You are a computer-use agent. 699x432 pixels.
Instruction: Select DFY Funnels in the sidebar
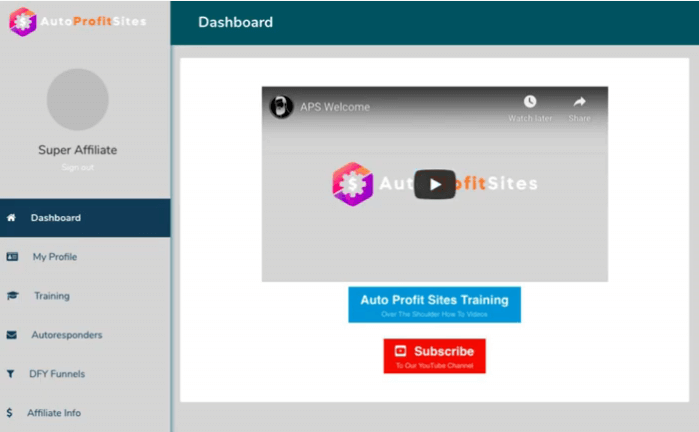tap(85, 374)
